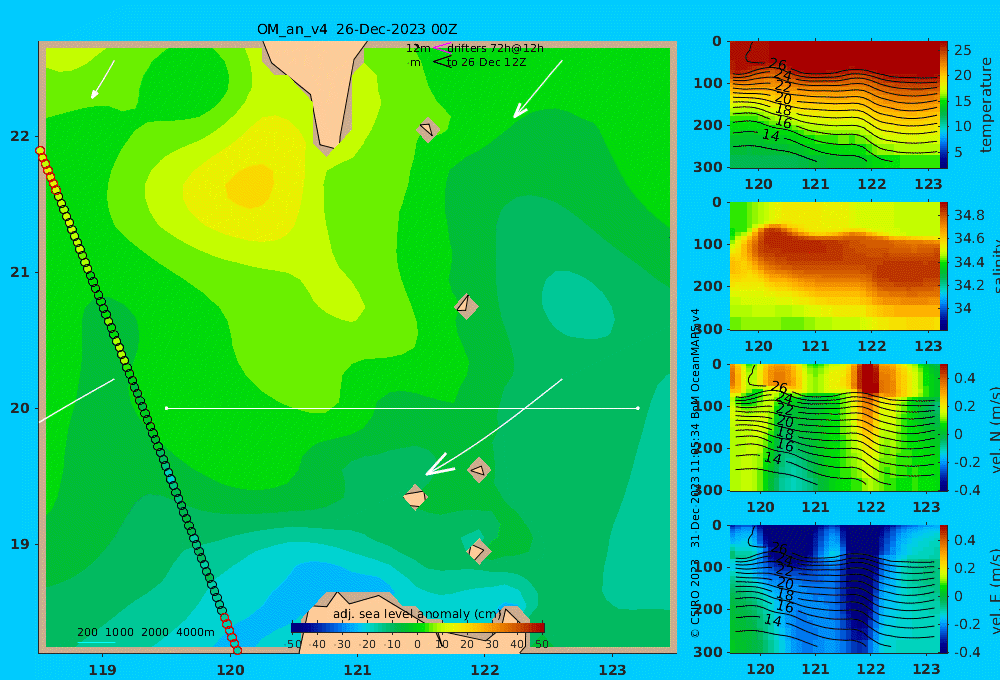
Task: Open the vel. N section plot
Action: (x=834, y=427)
